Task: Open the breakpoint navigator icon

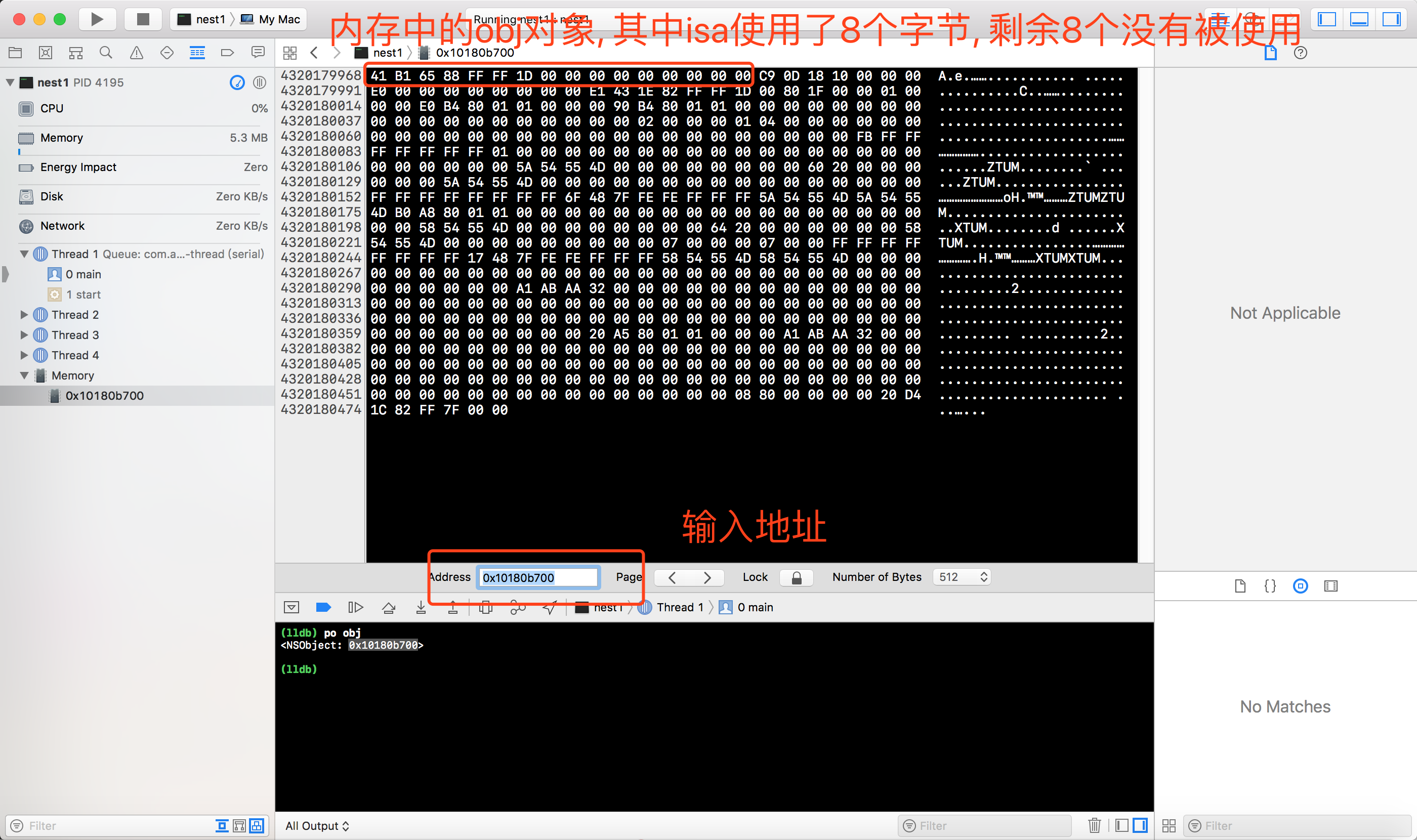Action: 227,53
